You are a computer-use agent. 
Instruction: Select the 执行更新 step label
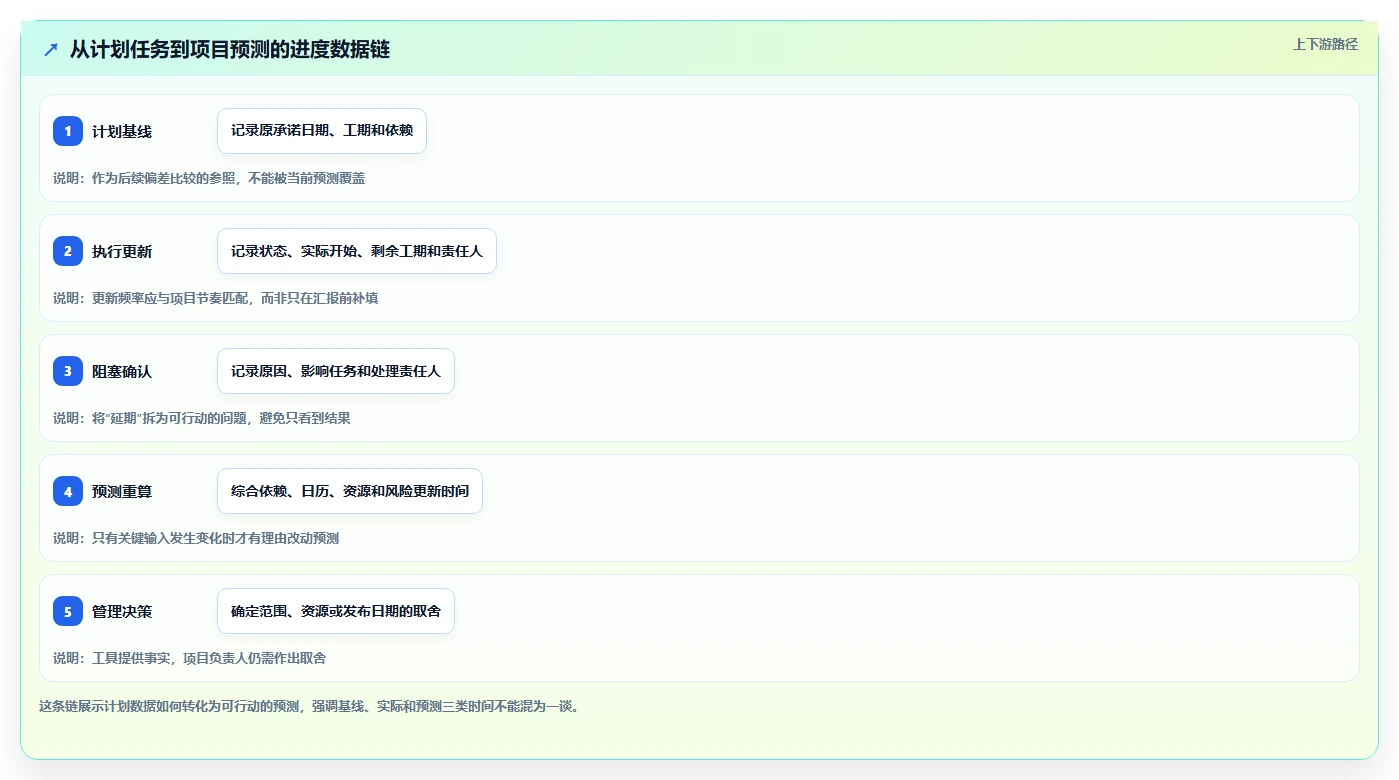tap(122, 252)
